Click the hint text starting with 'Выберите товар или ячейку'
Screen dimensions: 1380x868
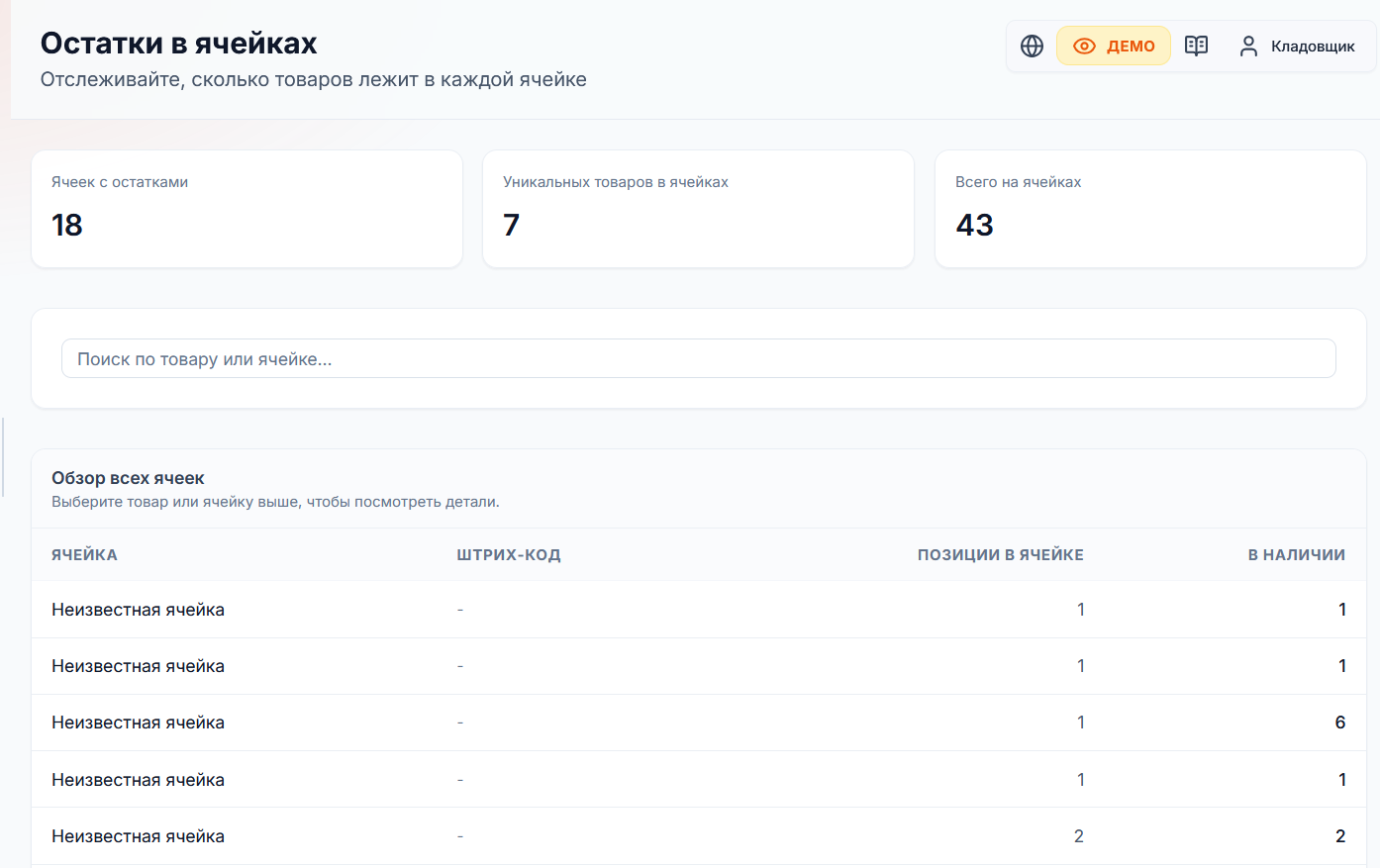pos(275,502)
